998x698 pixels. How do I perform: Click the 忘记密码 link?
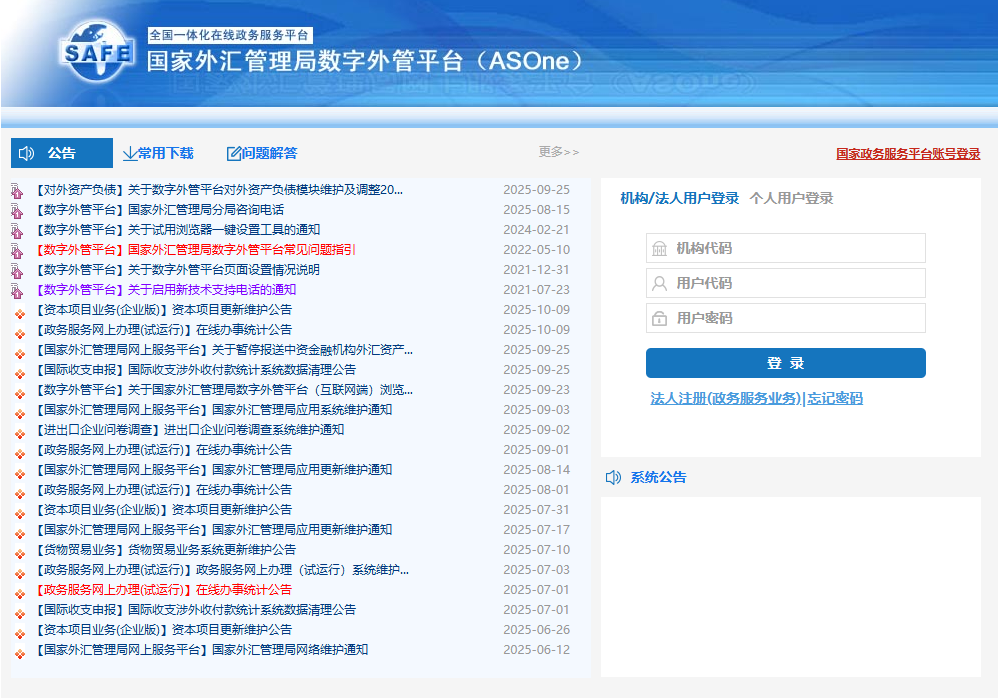835,398
